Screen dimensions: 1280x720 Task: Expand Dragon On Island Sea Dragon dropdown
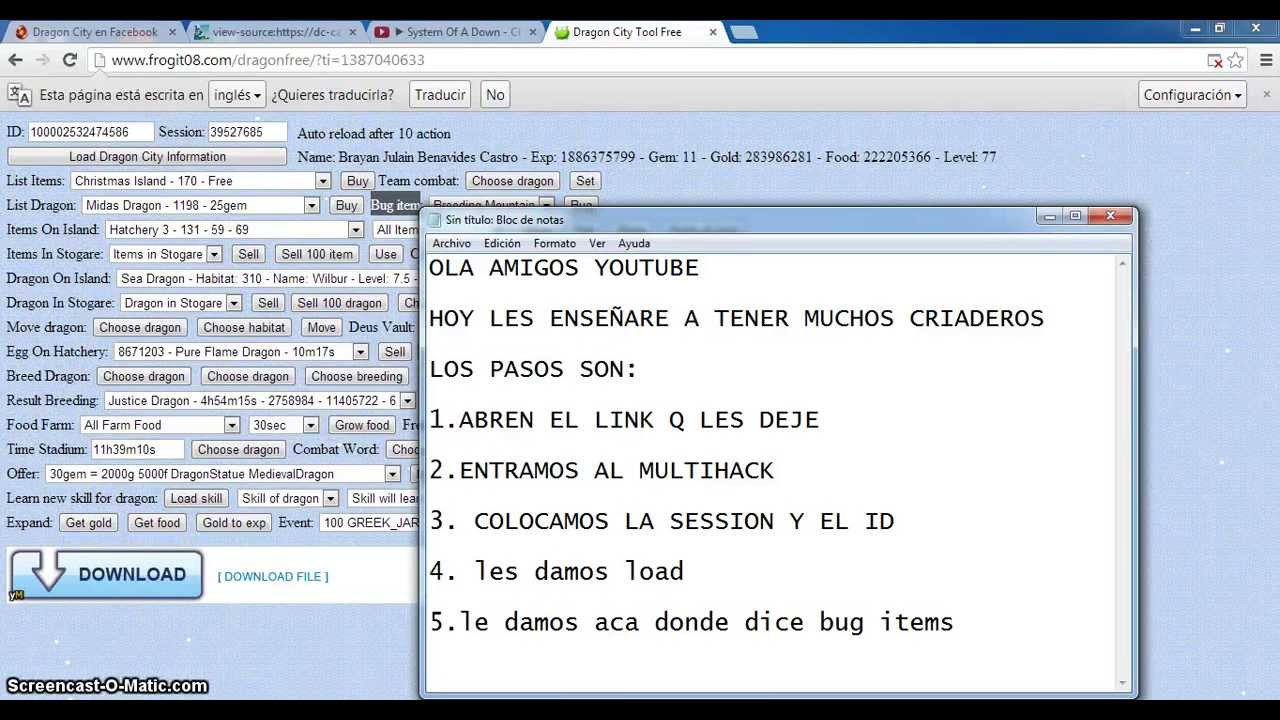(x=268, y=279)
